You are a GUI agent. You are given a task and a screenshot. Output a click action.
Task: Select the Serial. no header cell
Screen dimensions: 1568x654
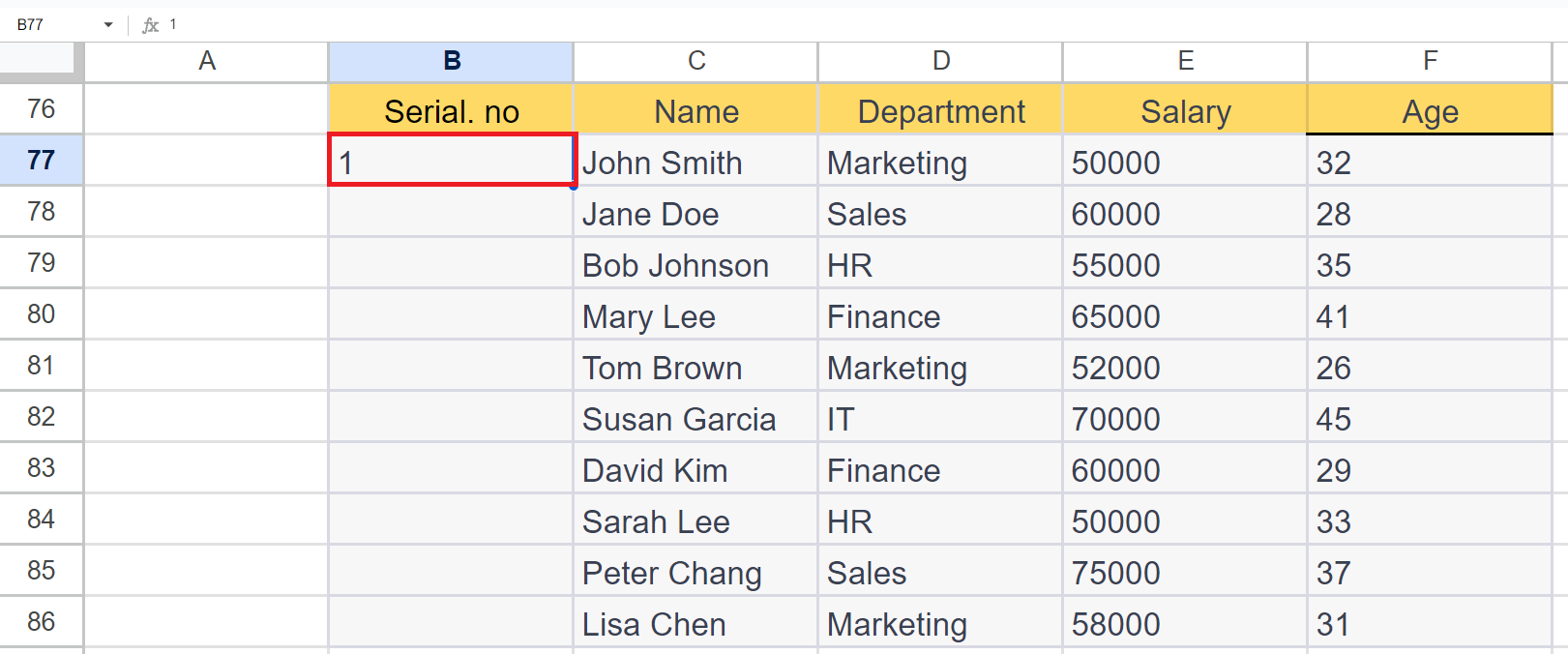451,109
